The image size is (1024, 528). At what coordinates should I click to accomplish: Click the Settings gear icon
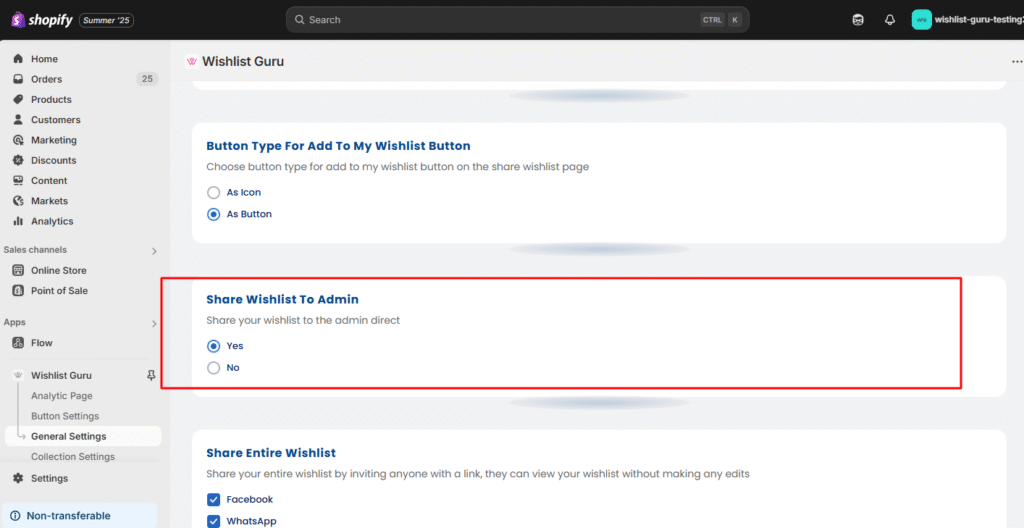coord(18,478)
